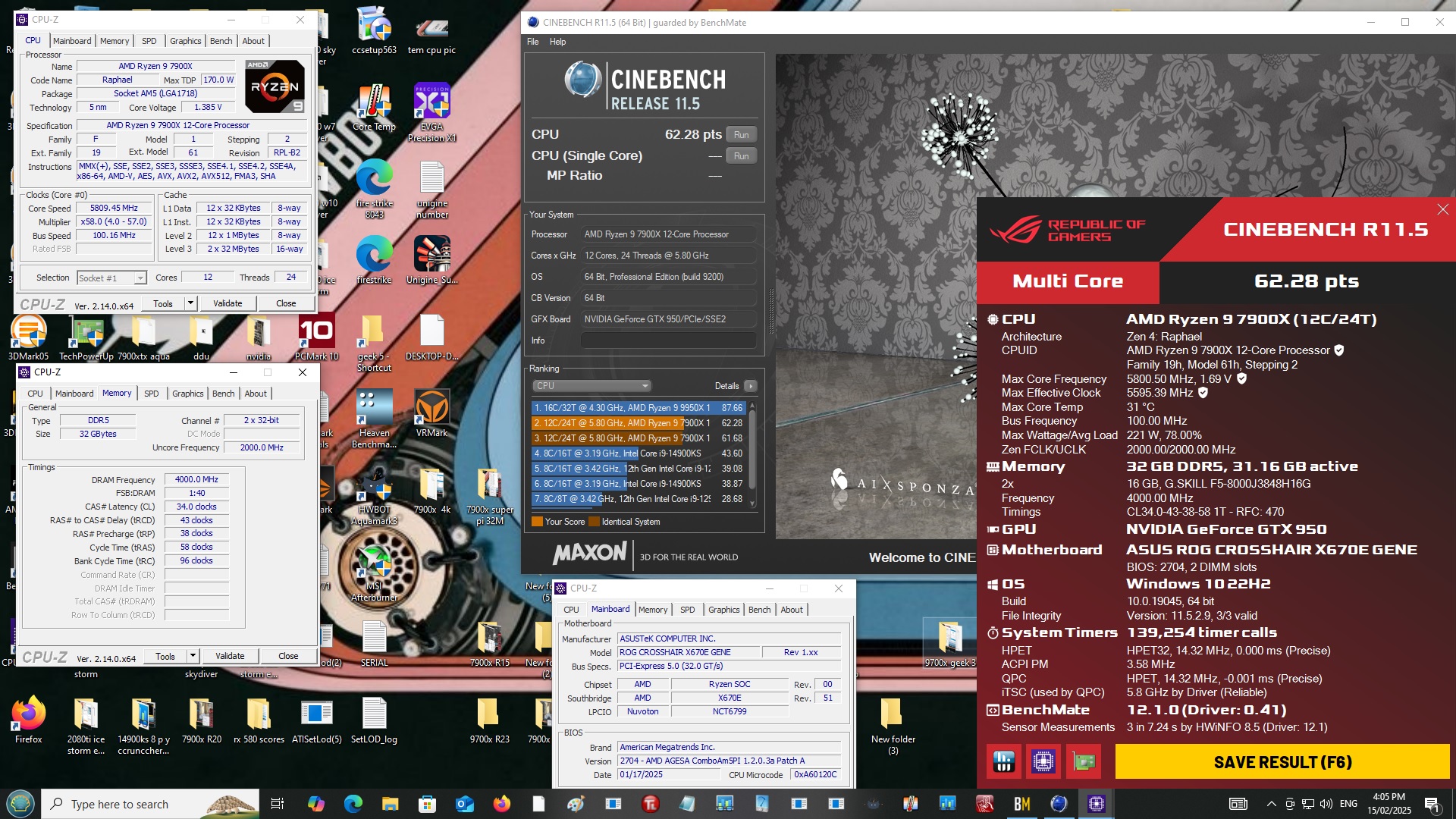The image size is (1456, 819).
Task: Open Outlook from taskbar
Action: coord(464,804)
